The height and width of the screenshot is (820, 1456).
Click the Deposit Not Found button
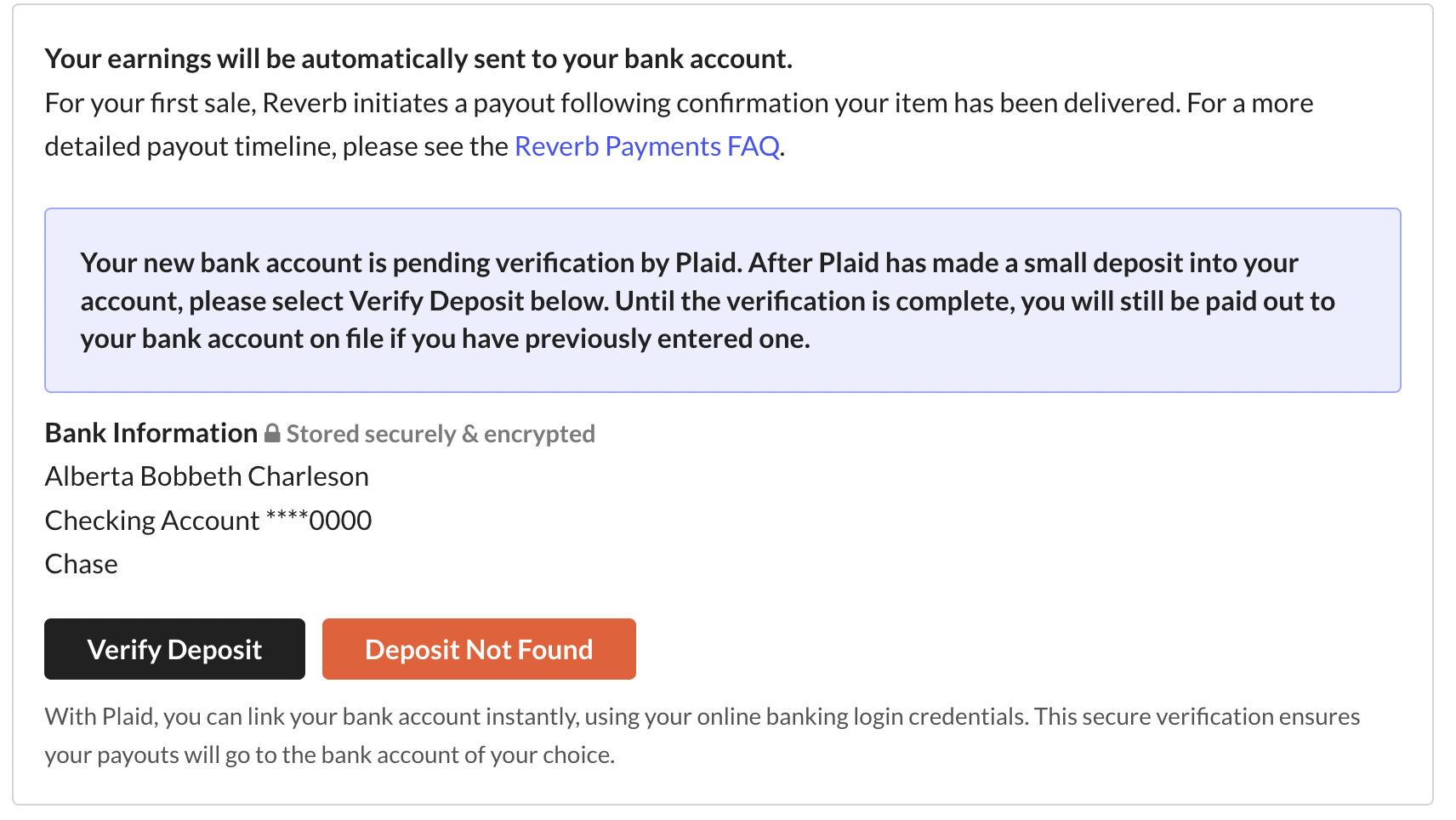[x=479, y=649]
